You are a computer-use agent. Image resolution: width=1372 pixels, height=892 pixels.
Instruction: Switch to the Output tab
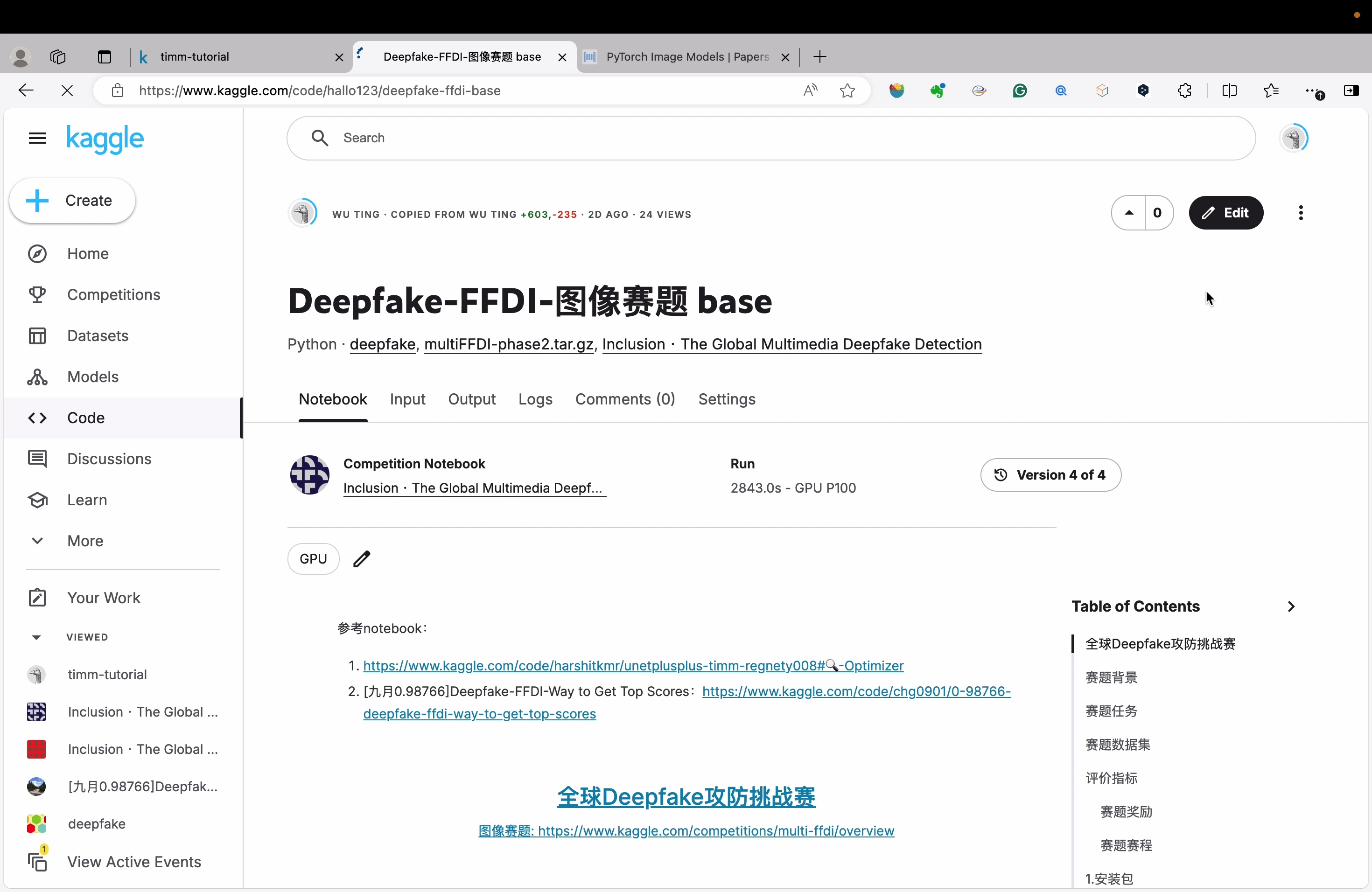click(471, 399)
